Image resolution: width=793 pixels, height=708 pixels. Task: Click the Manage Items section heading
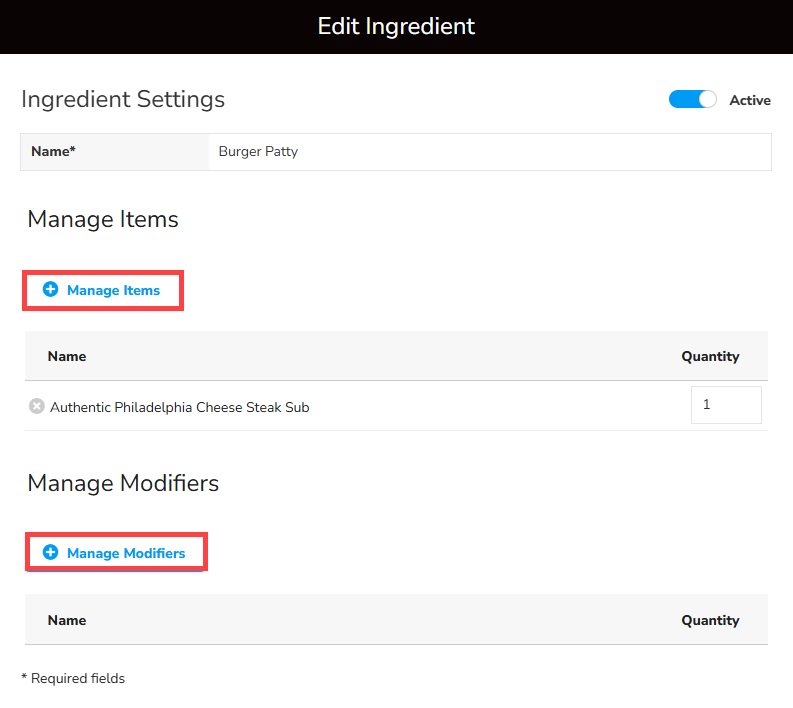pyautogui.click(x=103, y=220)
